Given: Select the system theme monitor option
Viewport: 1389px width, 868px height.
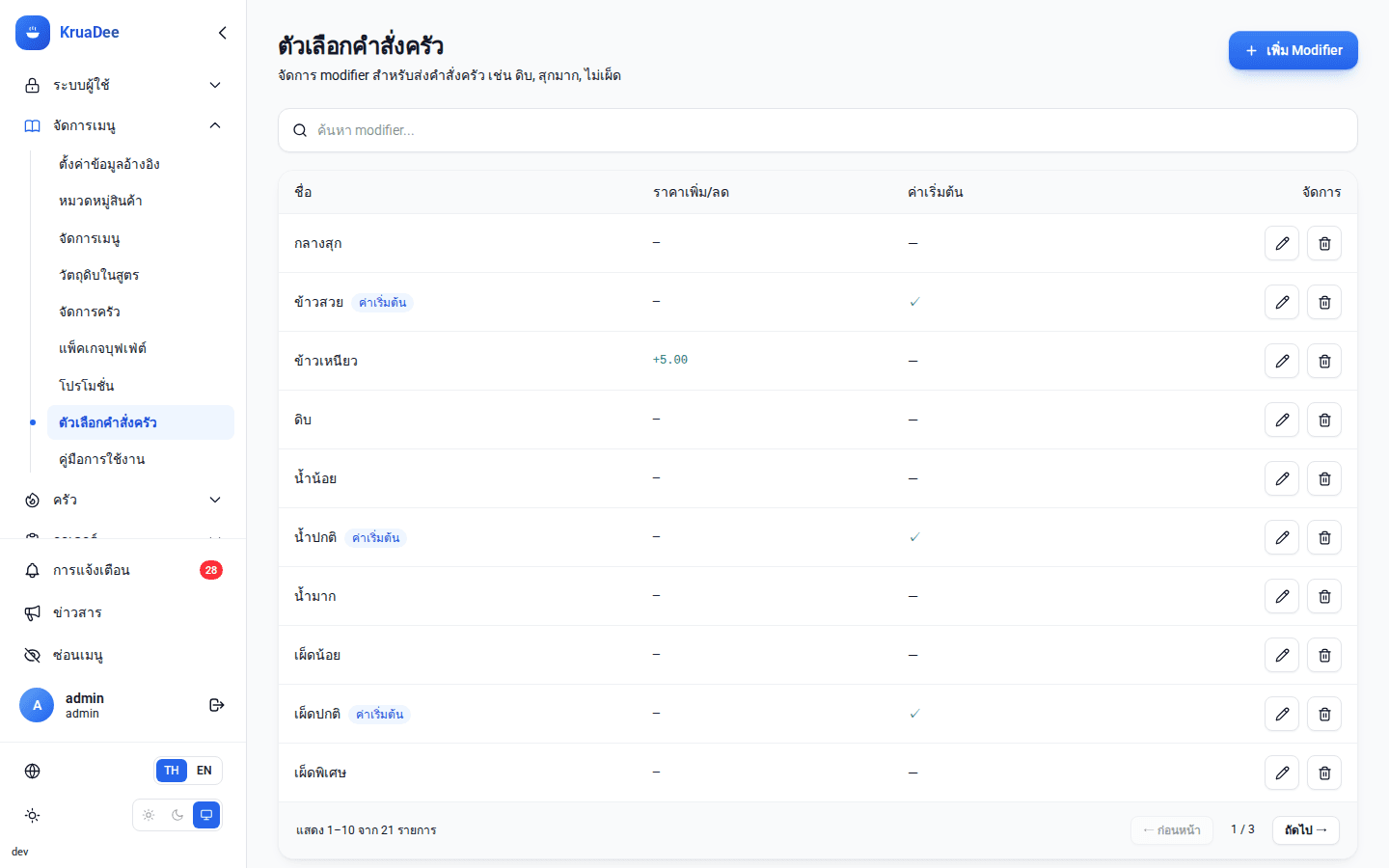Looking at the screenshot, I should tap(206, 815).
